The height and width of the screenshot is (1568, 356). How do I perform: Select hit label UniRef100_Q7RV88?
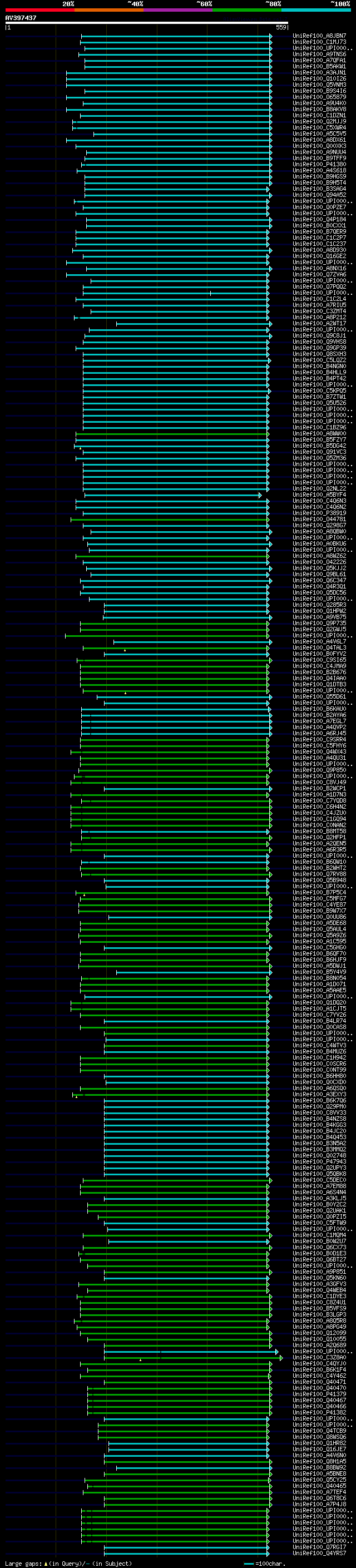point(319,873)
